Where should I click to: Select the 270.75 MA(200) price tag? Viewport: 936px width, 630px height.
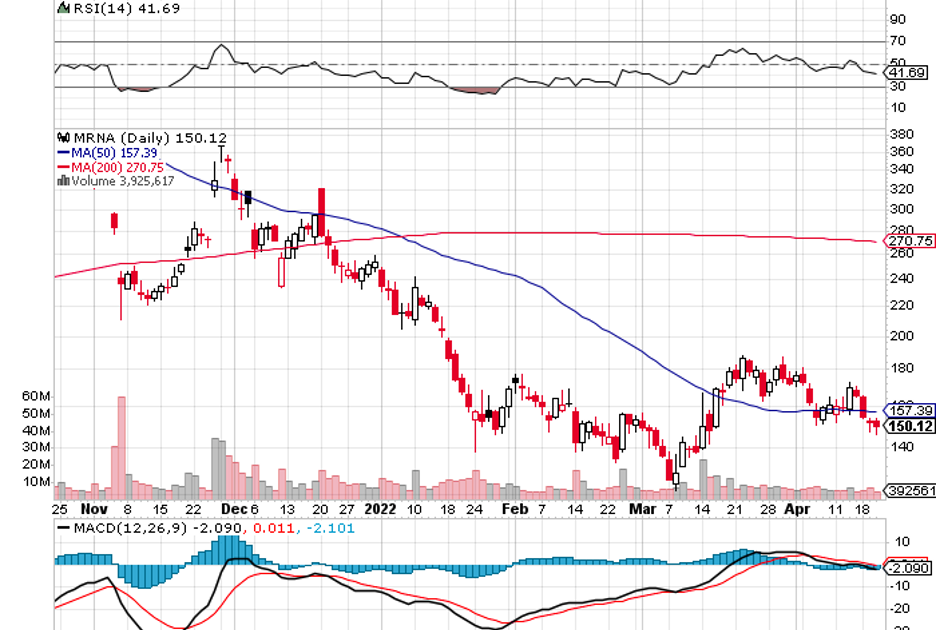pos(910,241)
